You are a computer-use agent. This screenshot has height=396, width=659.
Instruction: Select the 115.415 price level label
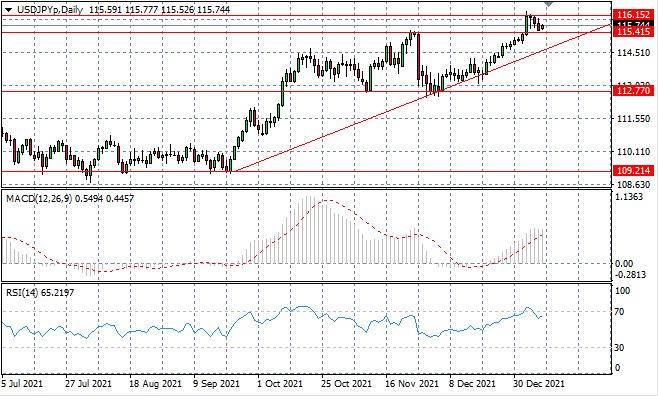pos(633,32)
